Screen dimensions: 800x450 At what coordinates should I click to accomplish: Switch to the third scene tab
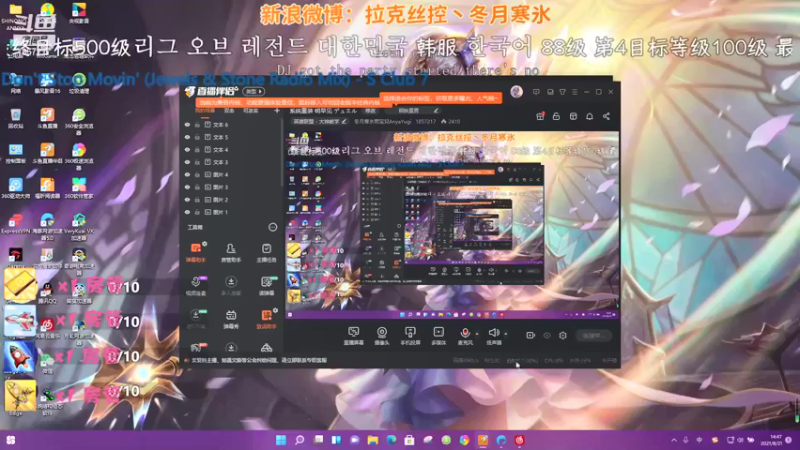251,111
